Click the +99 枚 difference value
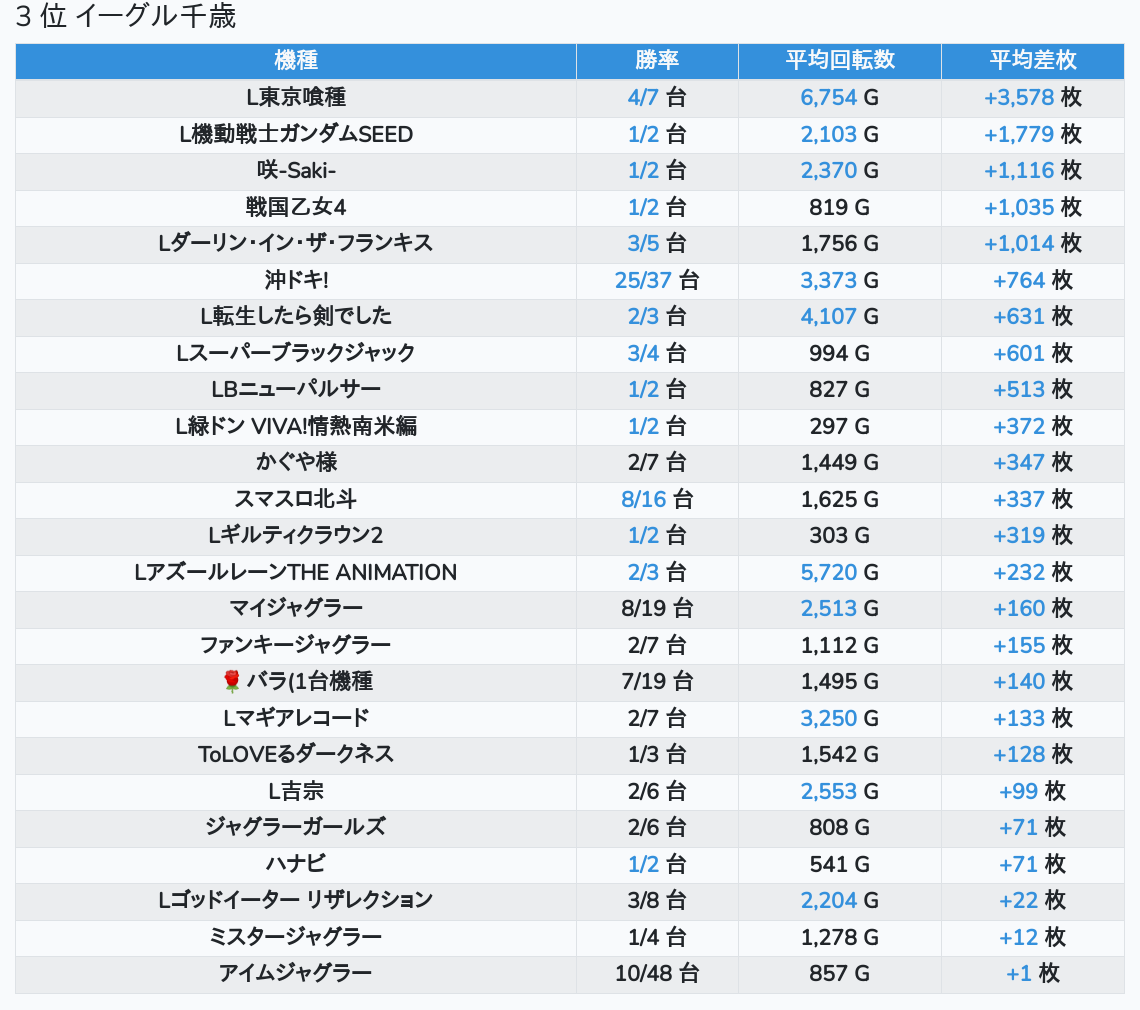The height and width of the screenshot is (1010, 1140). coord(1032,791)
